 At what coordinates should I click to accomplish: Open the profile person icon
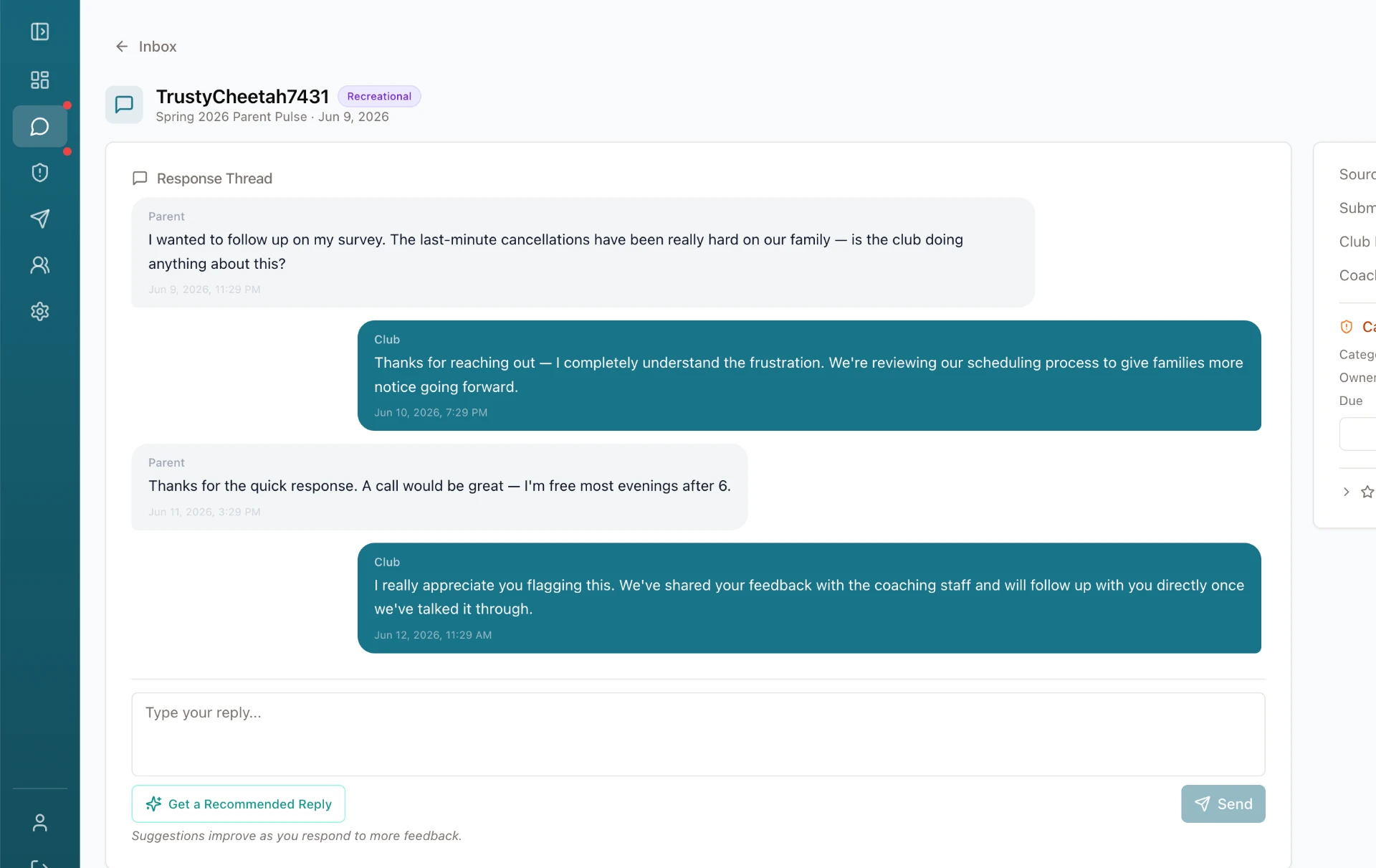point(40,823)
